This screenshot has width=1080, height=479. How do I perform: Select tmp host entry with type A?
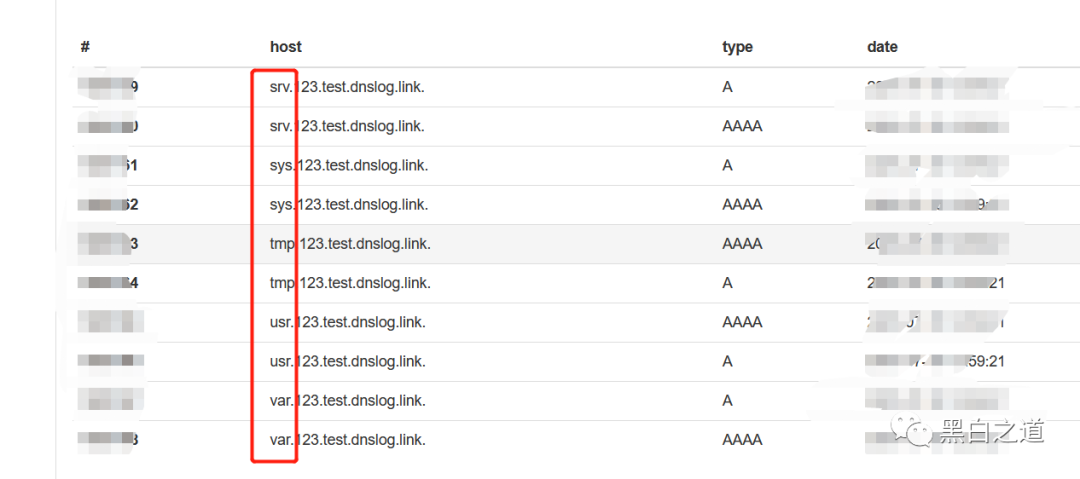(349, 283)
